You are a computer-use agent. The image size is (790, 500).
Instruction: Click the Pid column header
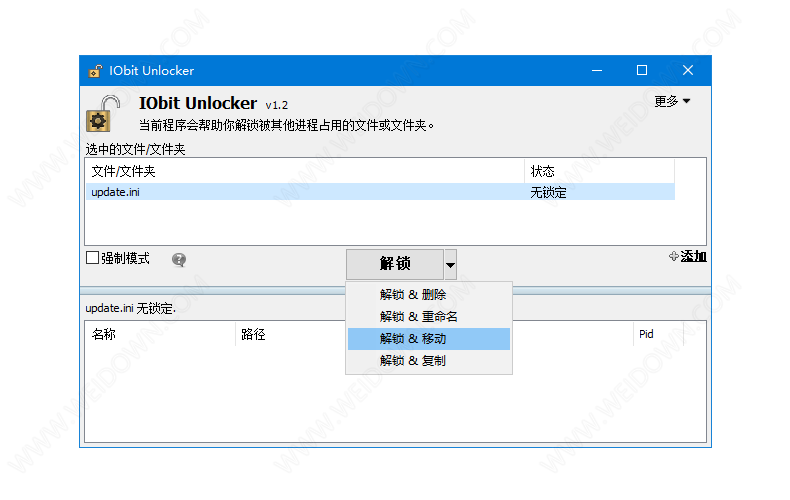658,334
